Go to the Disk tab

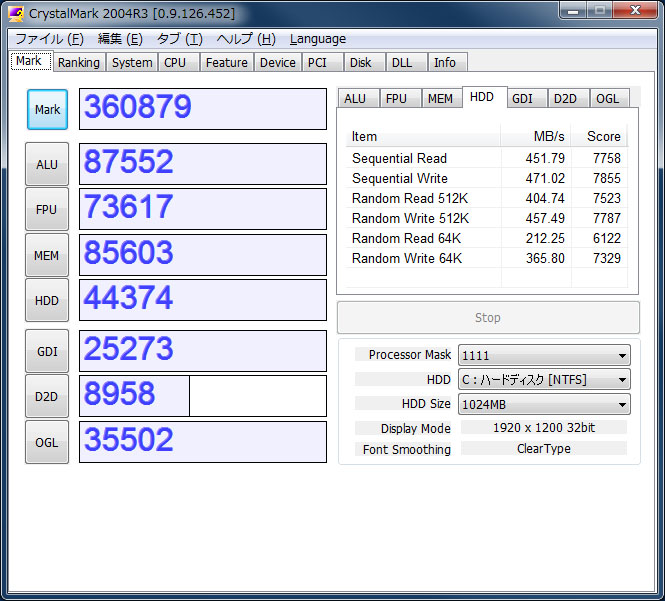click(x=364, y=62)
